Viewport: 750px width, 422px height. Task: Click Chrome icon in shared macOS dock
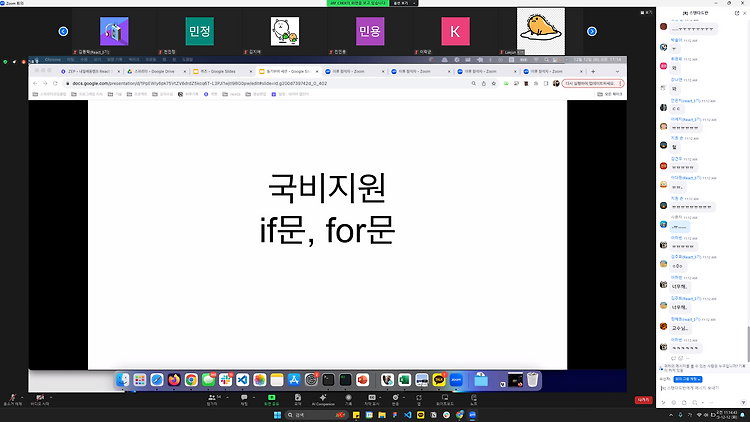click(x=191, y=380)
